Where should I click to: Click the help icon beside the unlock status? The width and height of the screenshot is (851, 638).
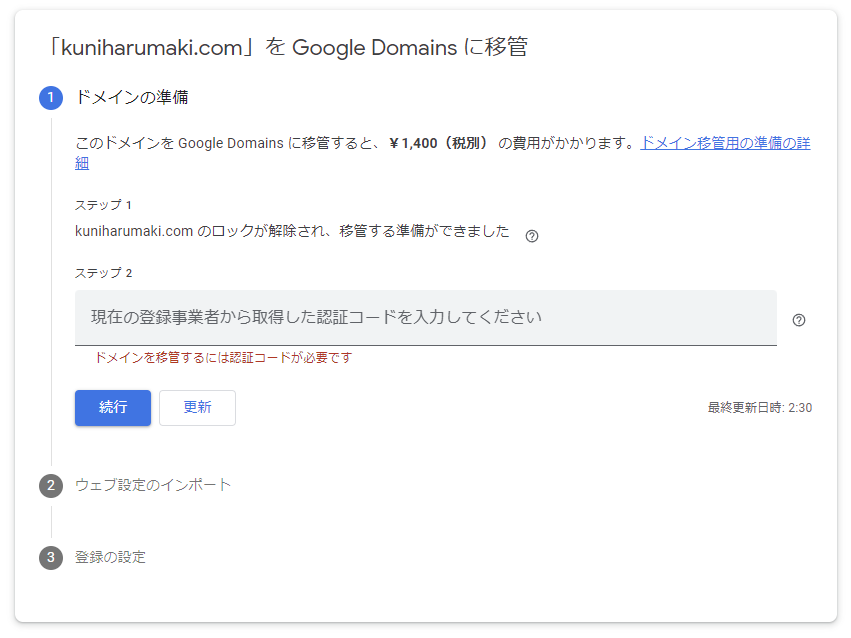pos(532,236)
